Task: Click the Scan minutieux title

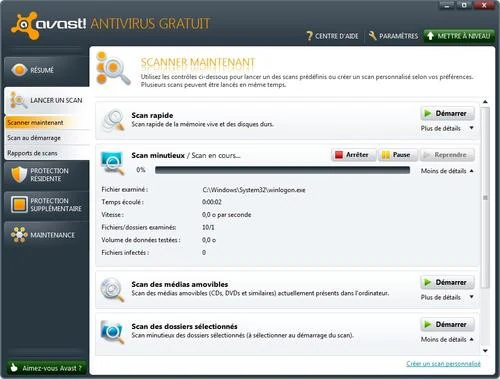Action: click(158, 155)
